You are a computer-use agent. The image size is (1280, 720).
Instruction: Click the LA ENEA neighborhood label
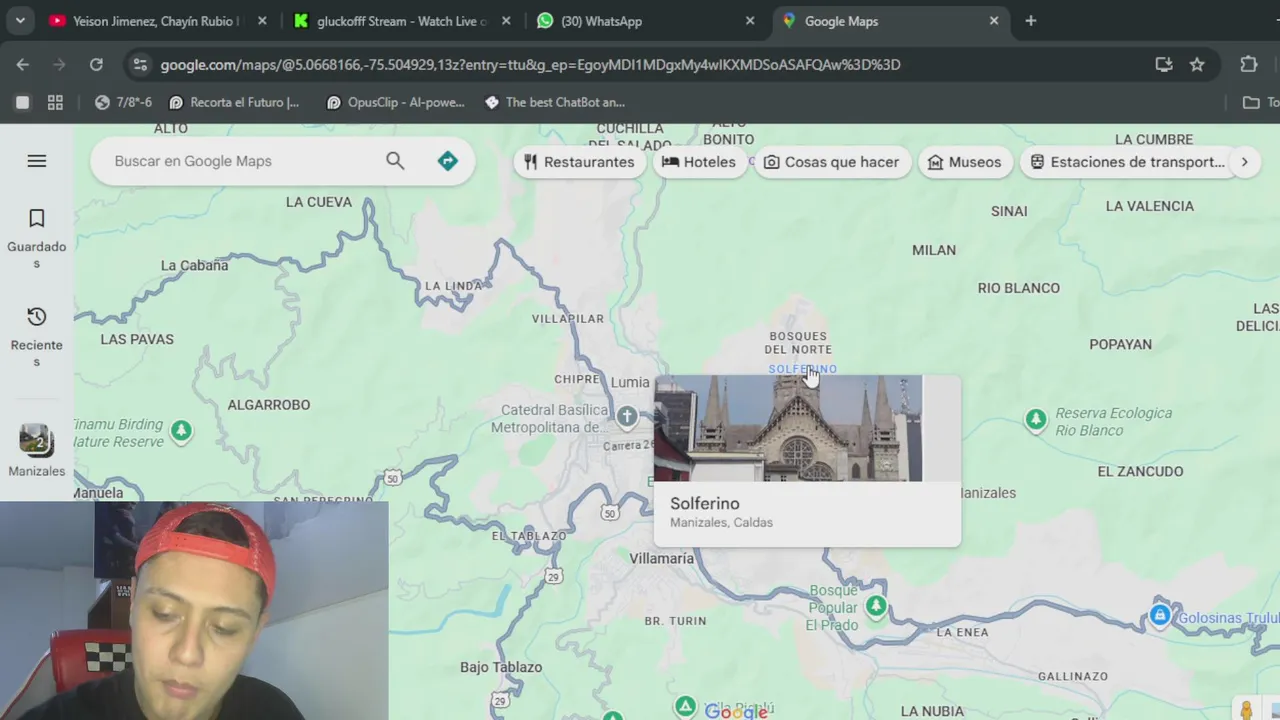(x=962, y=632)
